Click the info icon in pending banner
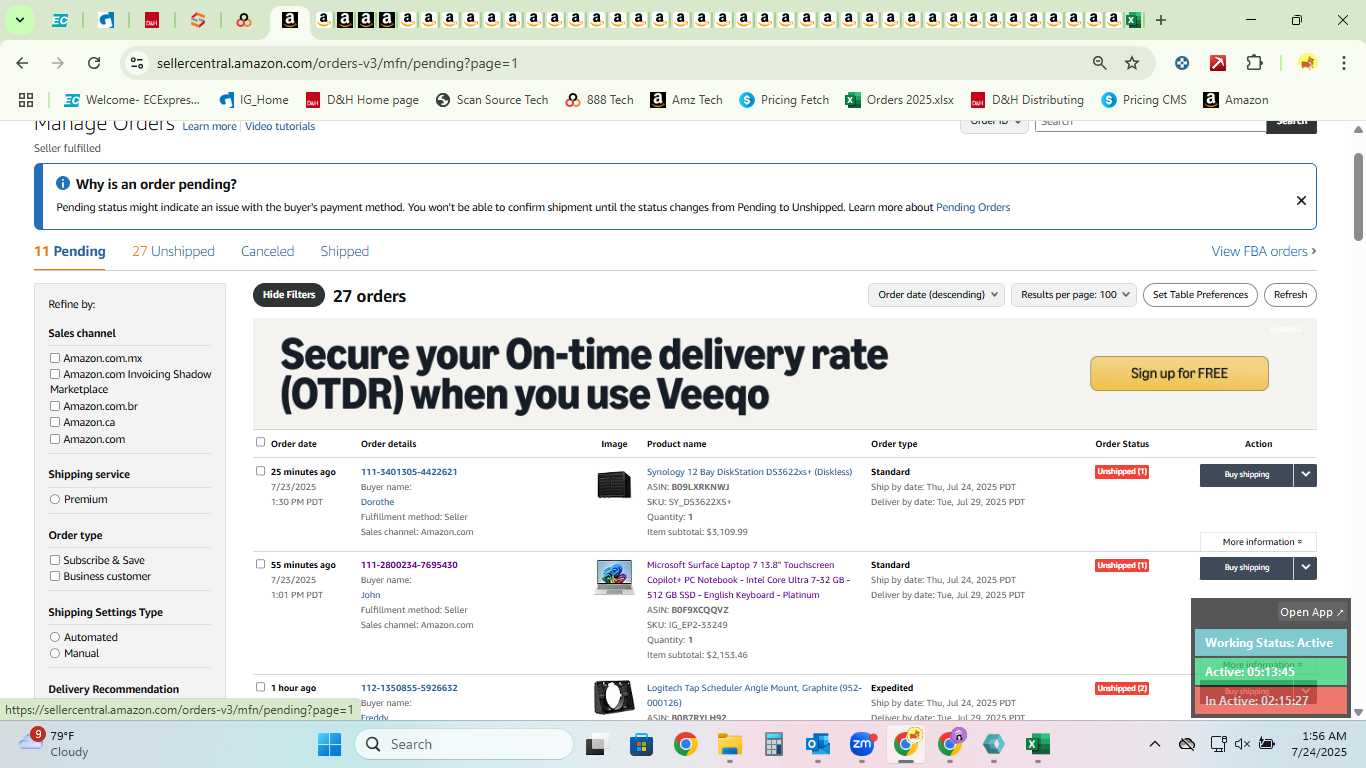1366x768 pixels. (x=63, y=184)
